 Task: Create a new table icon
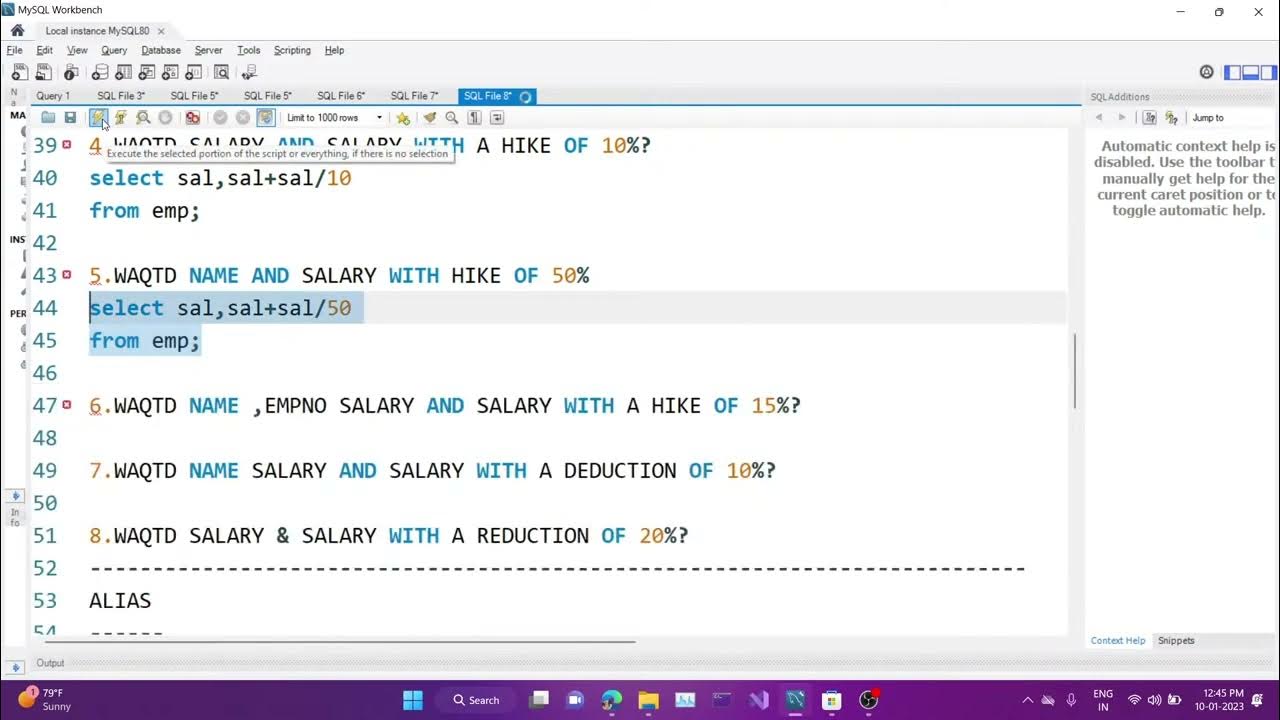(x=123, y=72)
